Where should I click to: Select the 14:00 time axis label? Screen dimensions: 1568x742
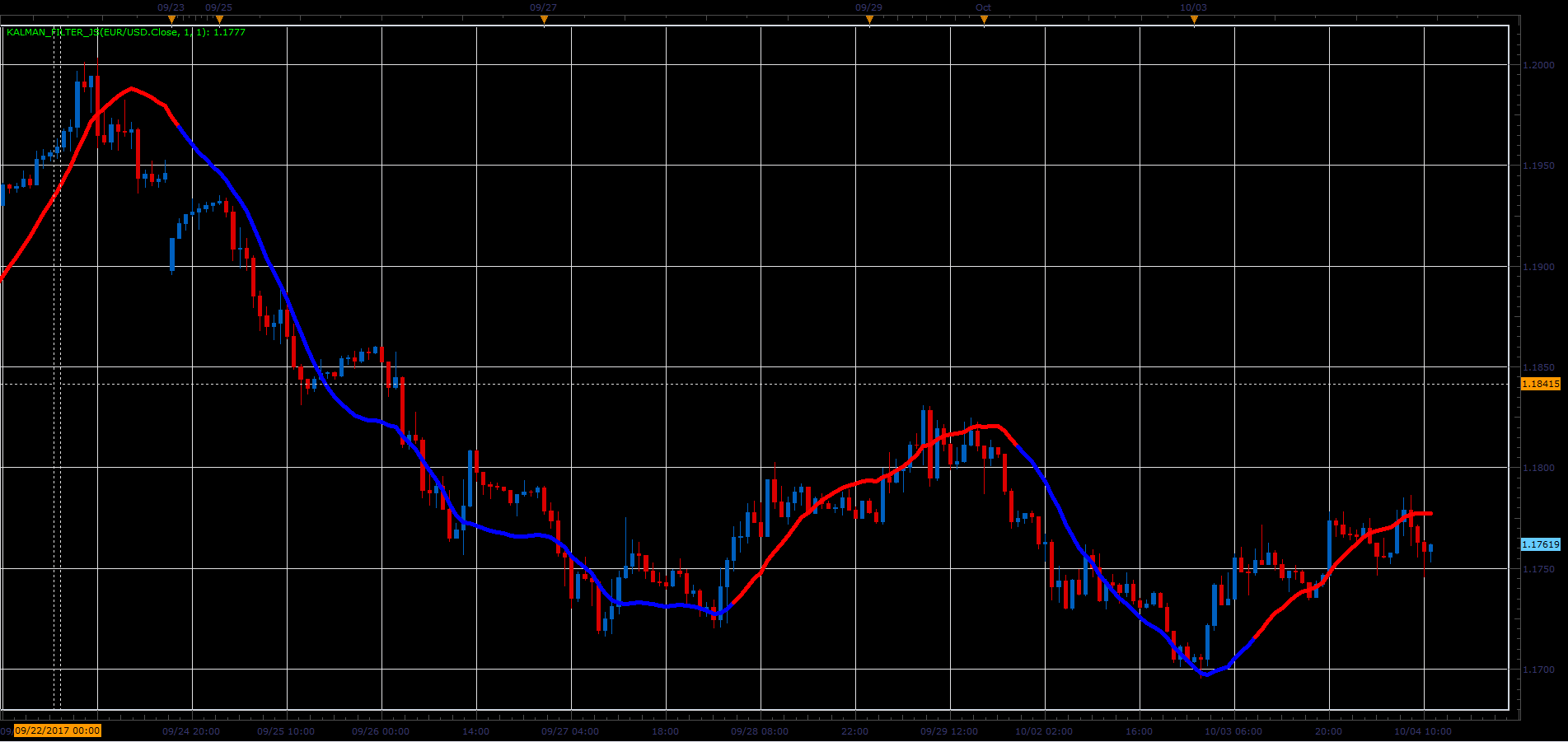tap(476, 731)
